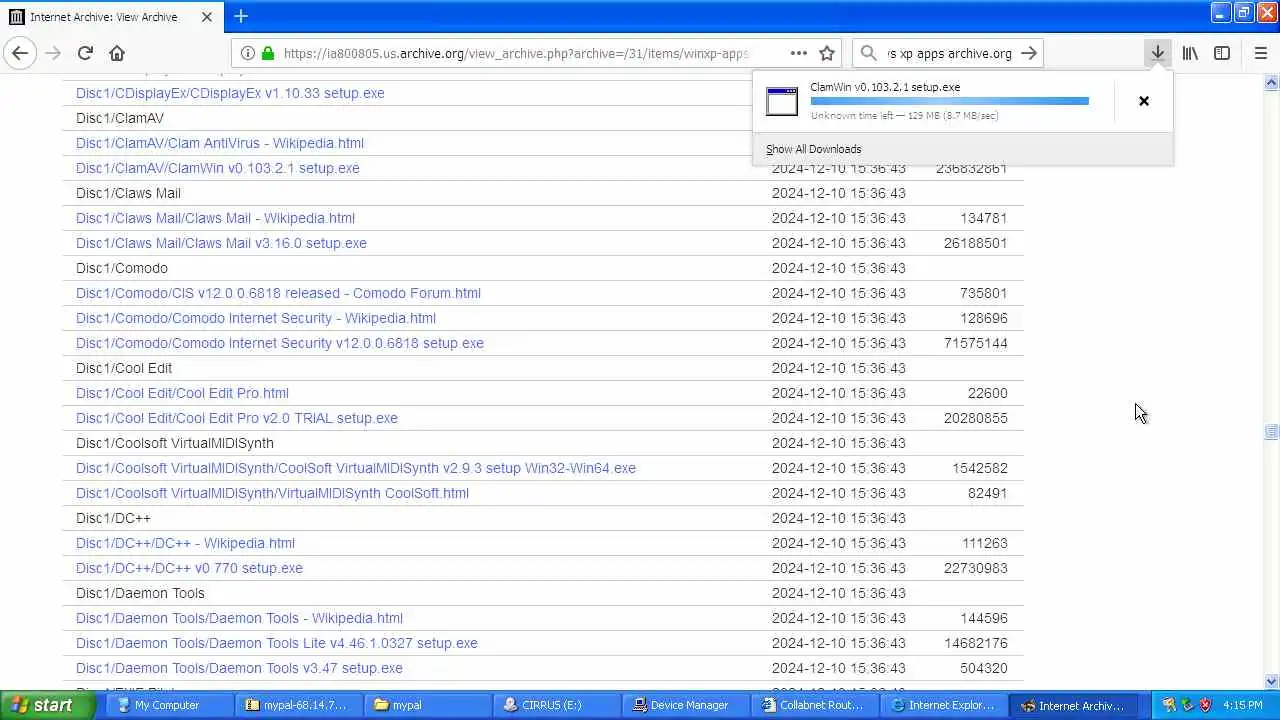This screenshot has width=1280, height=720.
Task: Open CoolSoft VirtualMIDISynth v2.9.3 setup link
Action: (356, 468)
